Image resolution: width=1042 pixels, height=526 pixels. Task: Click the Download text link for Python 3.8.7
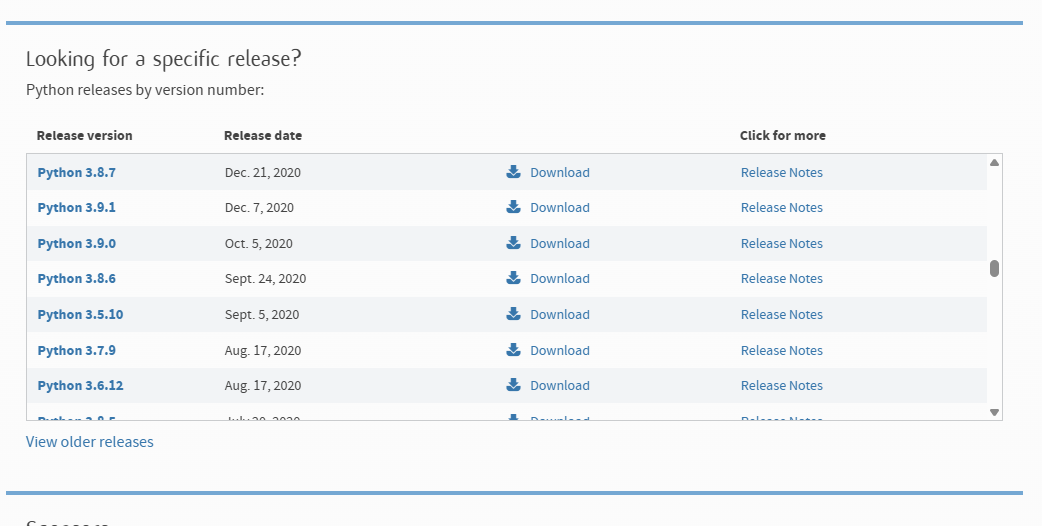pyautogui.click(x=560, y=173)
